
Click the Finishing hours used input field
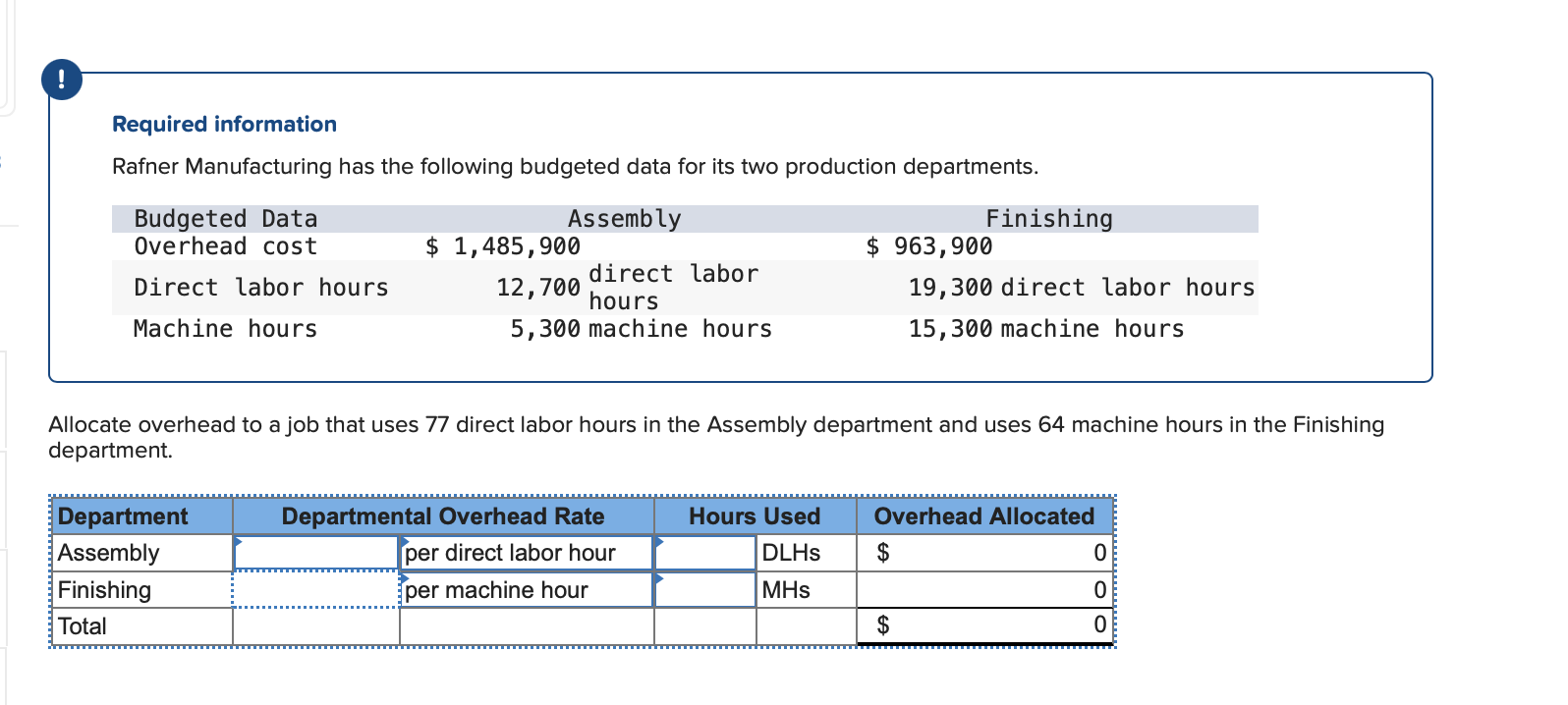coord(704,590)
